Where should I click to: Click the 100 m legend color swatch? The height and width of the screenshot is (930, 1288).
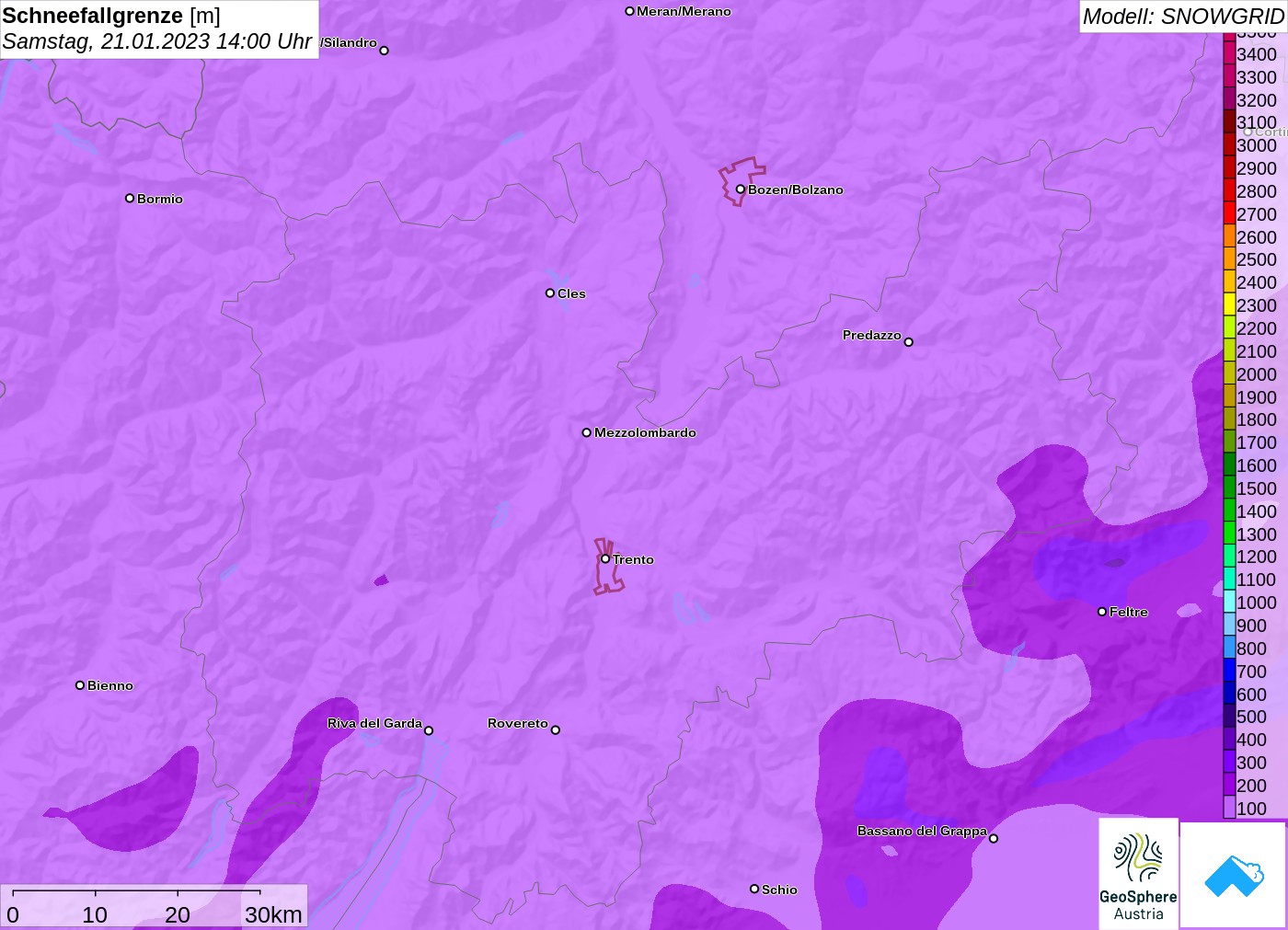(x=1229, y=808)
